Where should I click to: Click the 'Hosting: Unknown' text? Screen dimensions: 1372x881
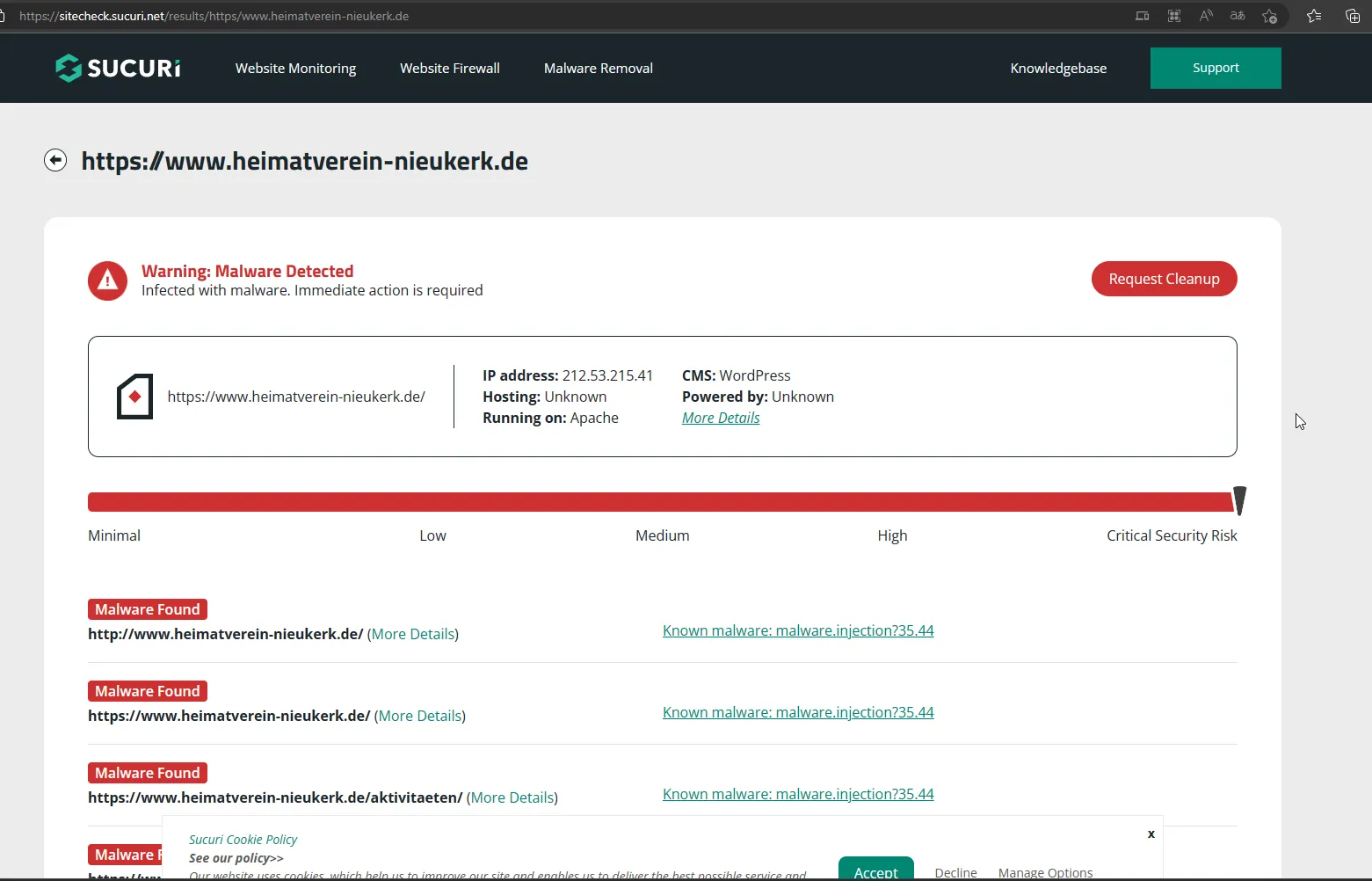pyautogui.click(x=544, y=397)
